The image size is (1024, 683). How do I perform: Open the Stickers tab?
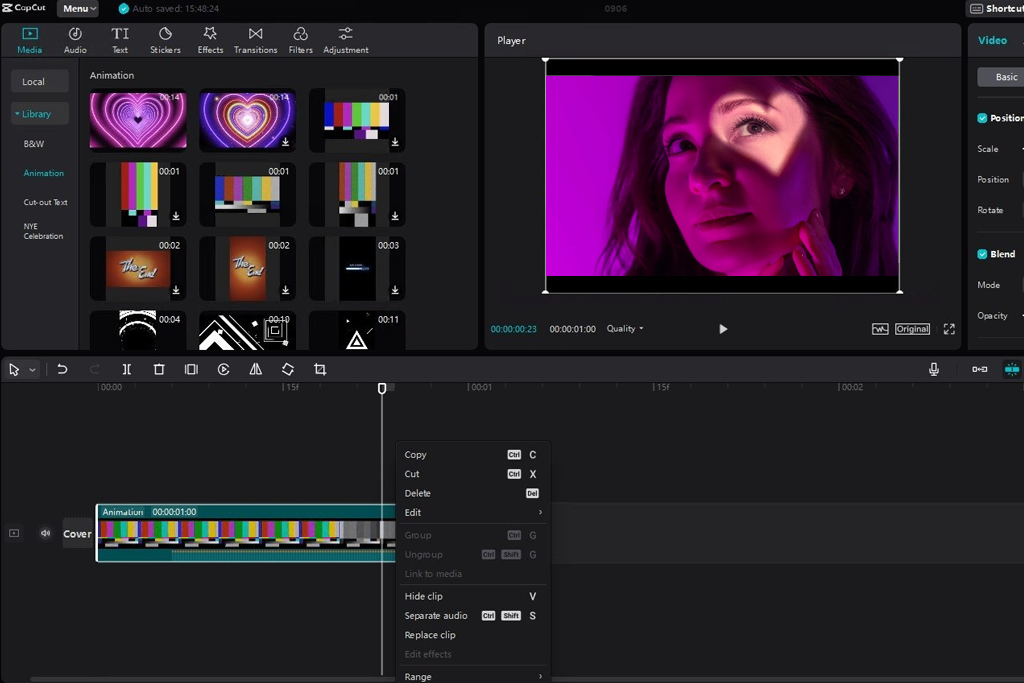click(x=165, y=40)
